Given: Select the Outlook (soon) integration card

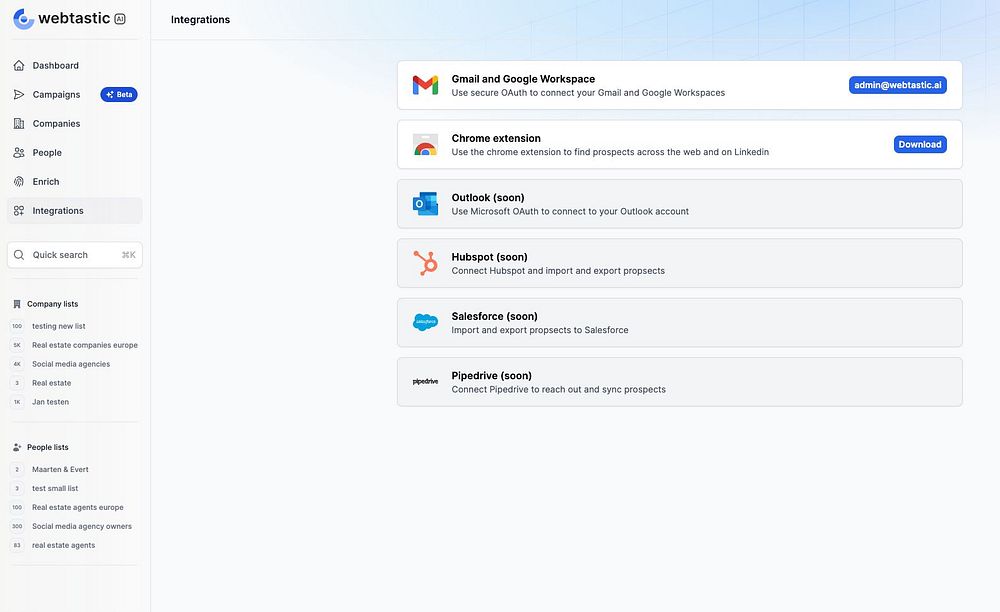Looking at the screenshot, I should [x=679, y=204].
